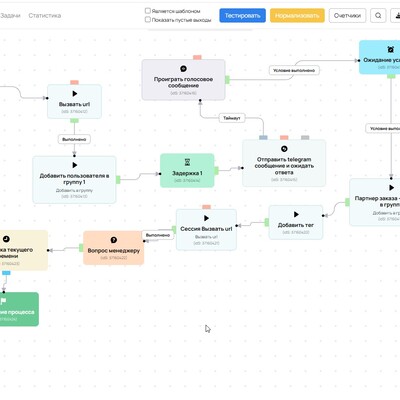Screen dimensions: 400x400
Task: Click the play icon on Добавить тег node
Action: point(296,214)
